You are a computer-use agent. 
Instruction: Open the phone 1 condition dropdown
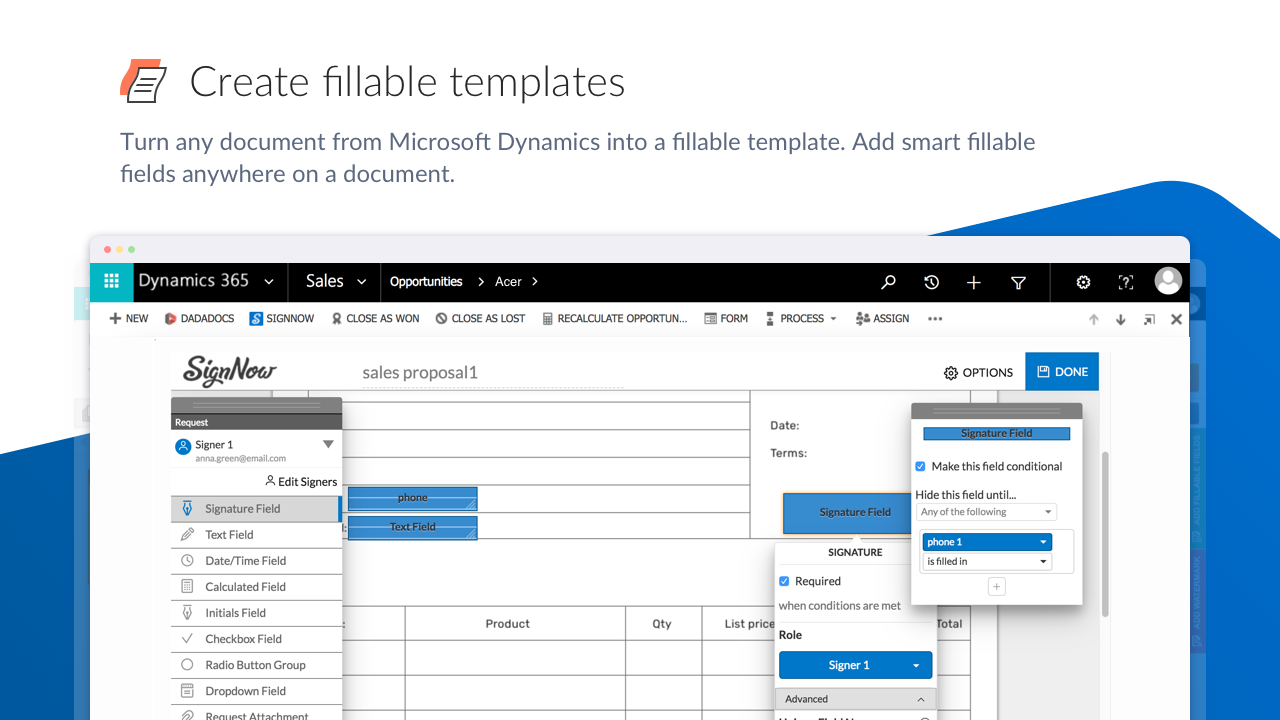(986, 542)
